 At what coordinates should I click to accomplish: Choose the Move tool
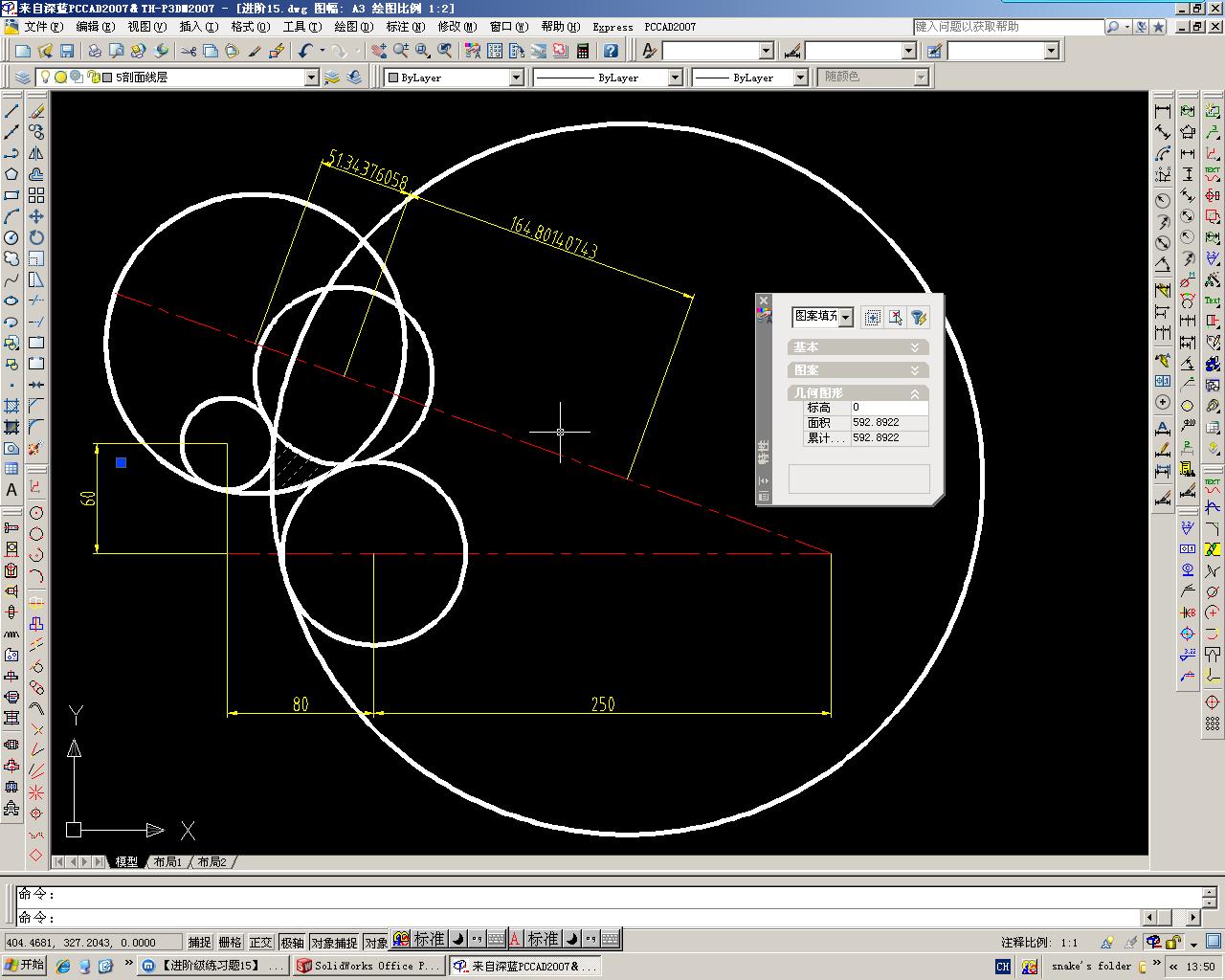point(35,216)
